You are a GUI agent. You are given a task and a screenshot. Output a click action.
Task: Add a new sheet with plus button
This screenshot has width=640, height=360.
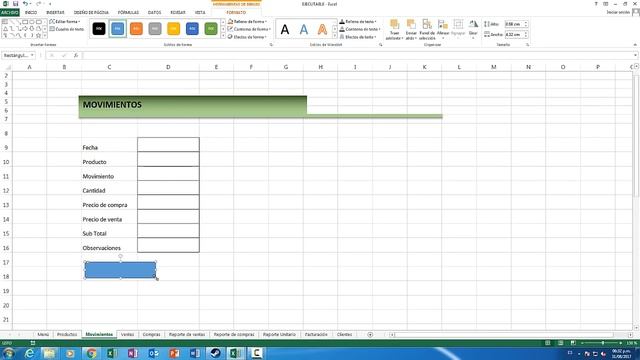370,335
